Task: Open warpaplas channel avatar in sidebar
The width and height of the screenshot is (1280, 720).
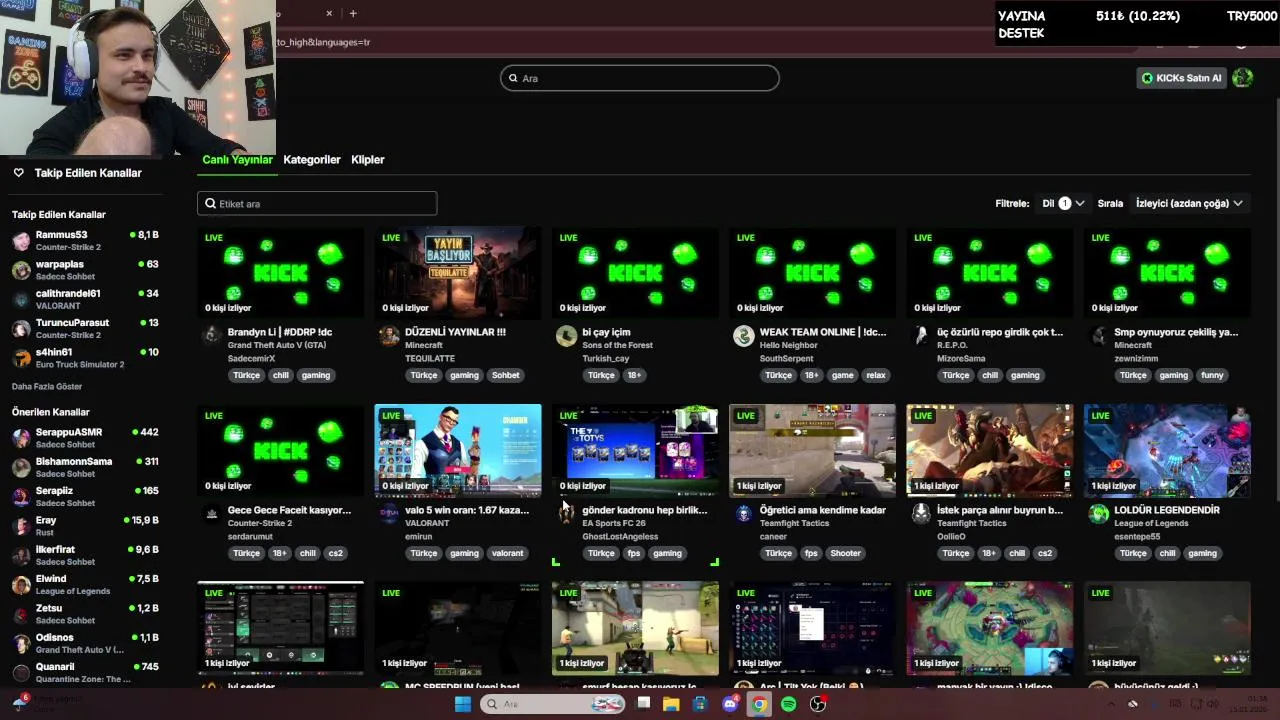Action: [x=21, y=270]
